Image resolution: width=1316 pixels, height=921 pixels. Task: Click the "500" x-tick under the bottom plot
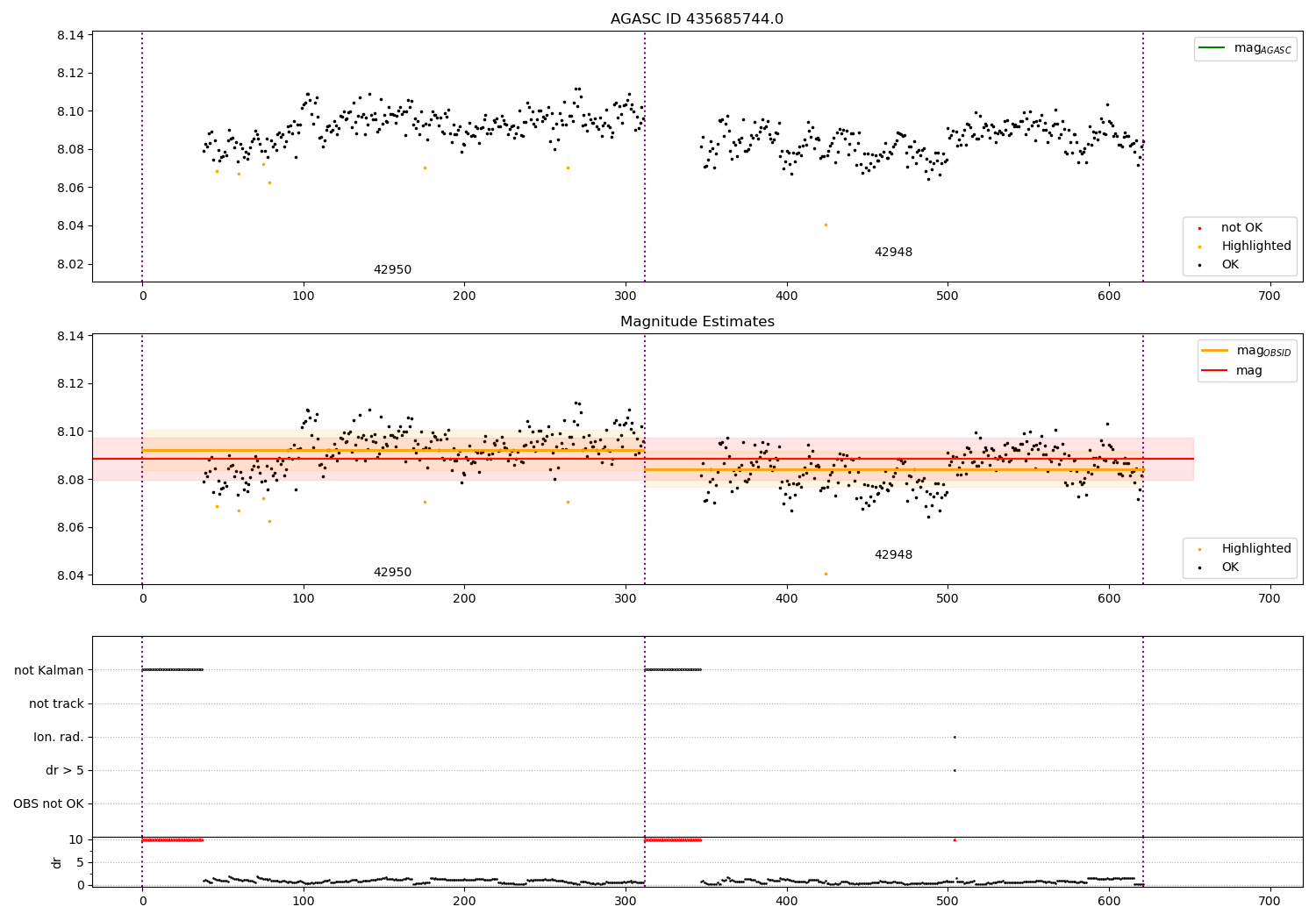(948, 900)
